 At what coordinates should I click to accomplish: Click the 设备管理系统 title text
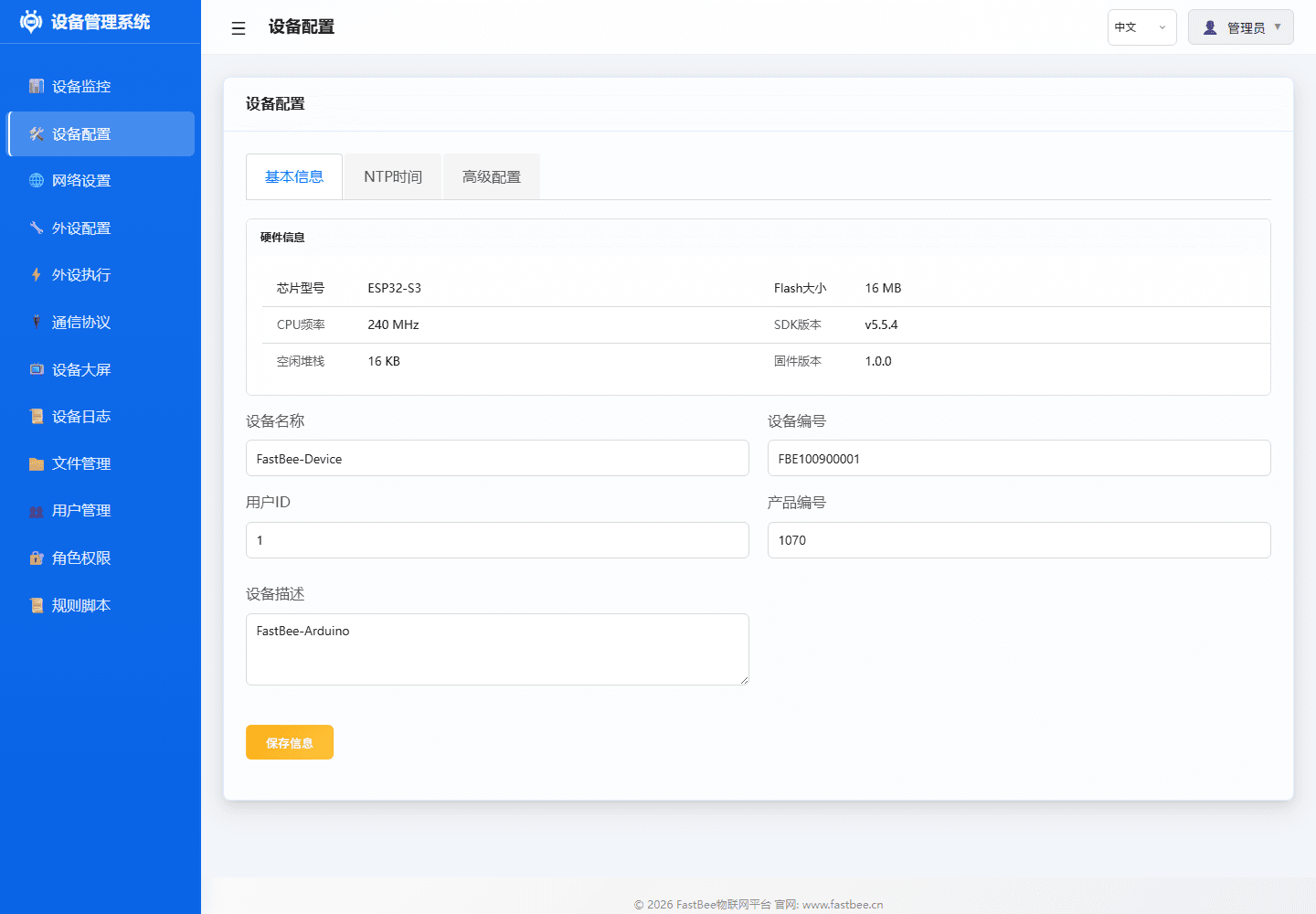click(x=101, y=22)
